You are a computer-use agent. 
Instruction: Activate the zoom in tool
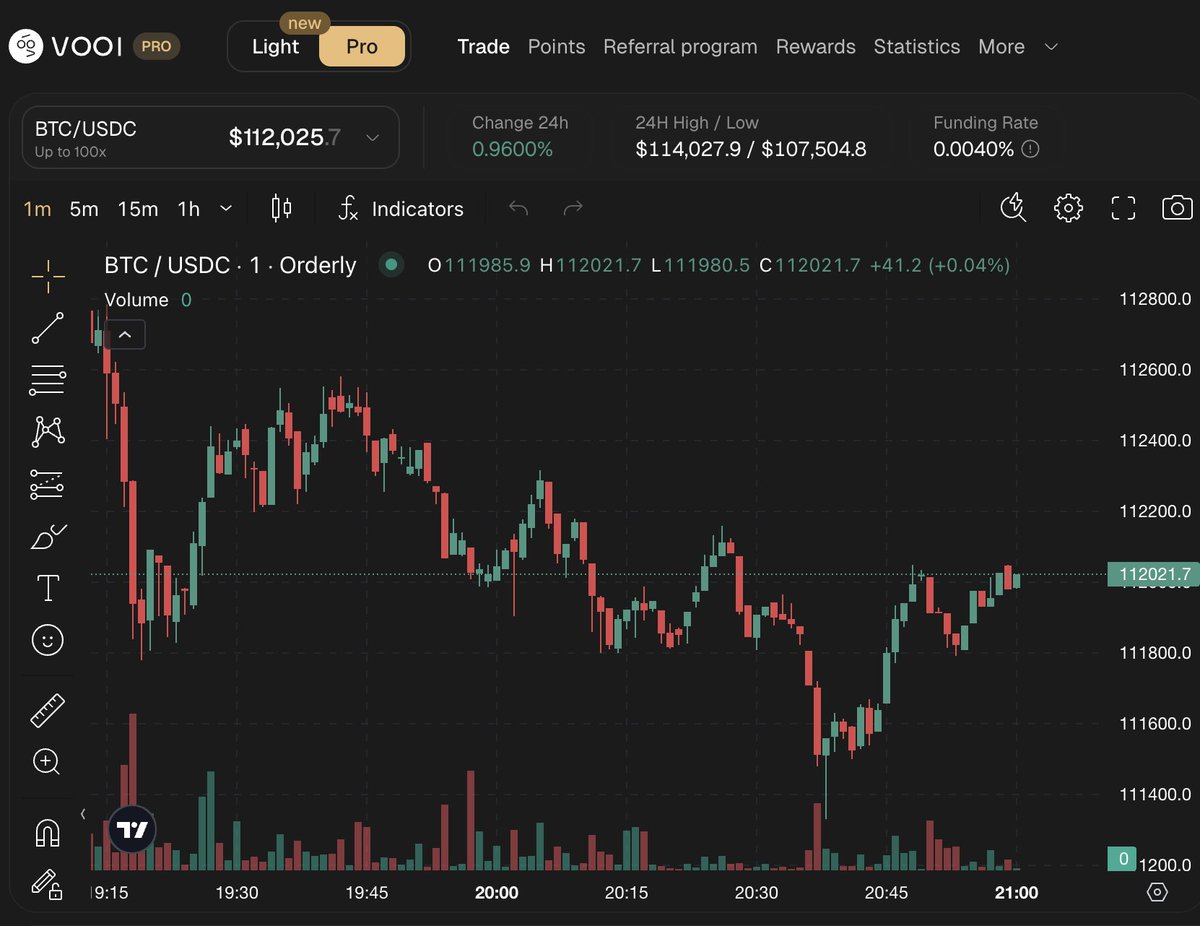click(47, 762)
